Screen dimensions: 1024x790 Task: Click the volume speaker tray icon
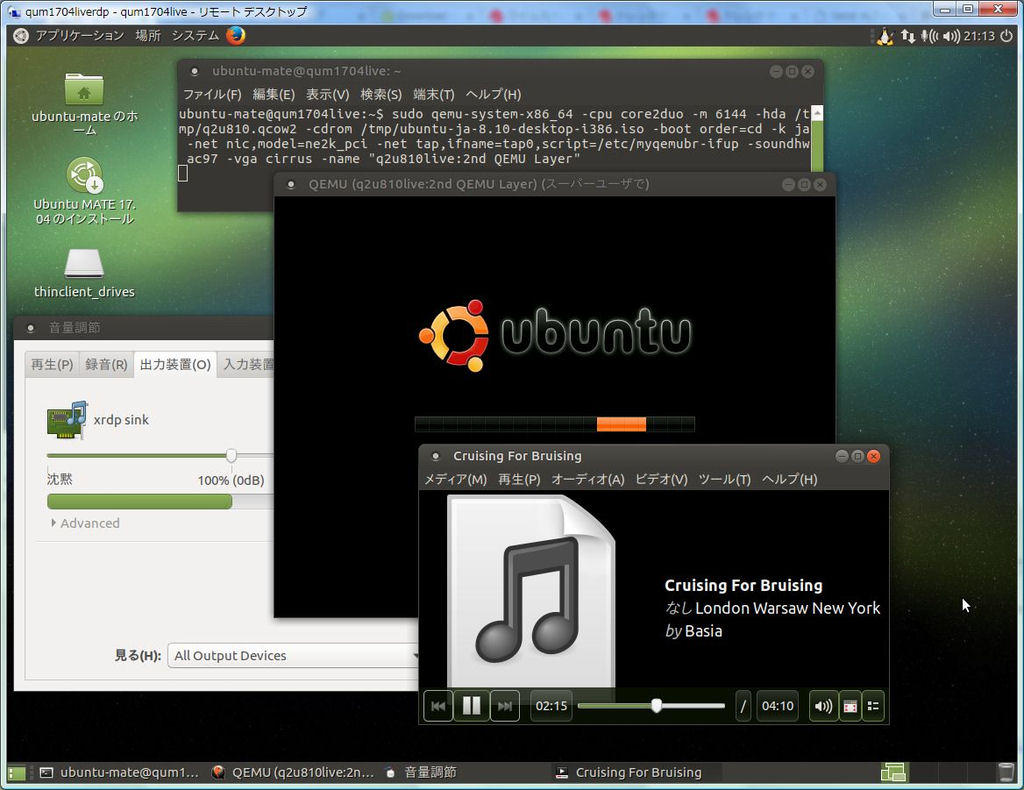click(951, 36)
